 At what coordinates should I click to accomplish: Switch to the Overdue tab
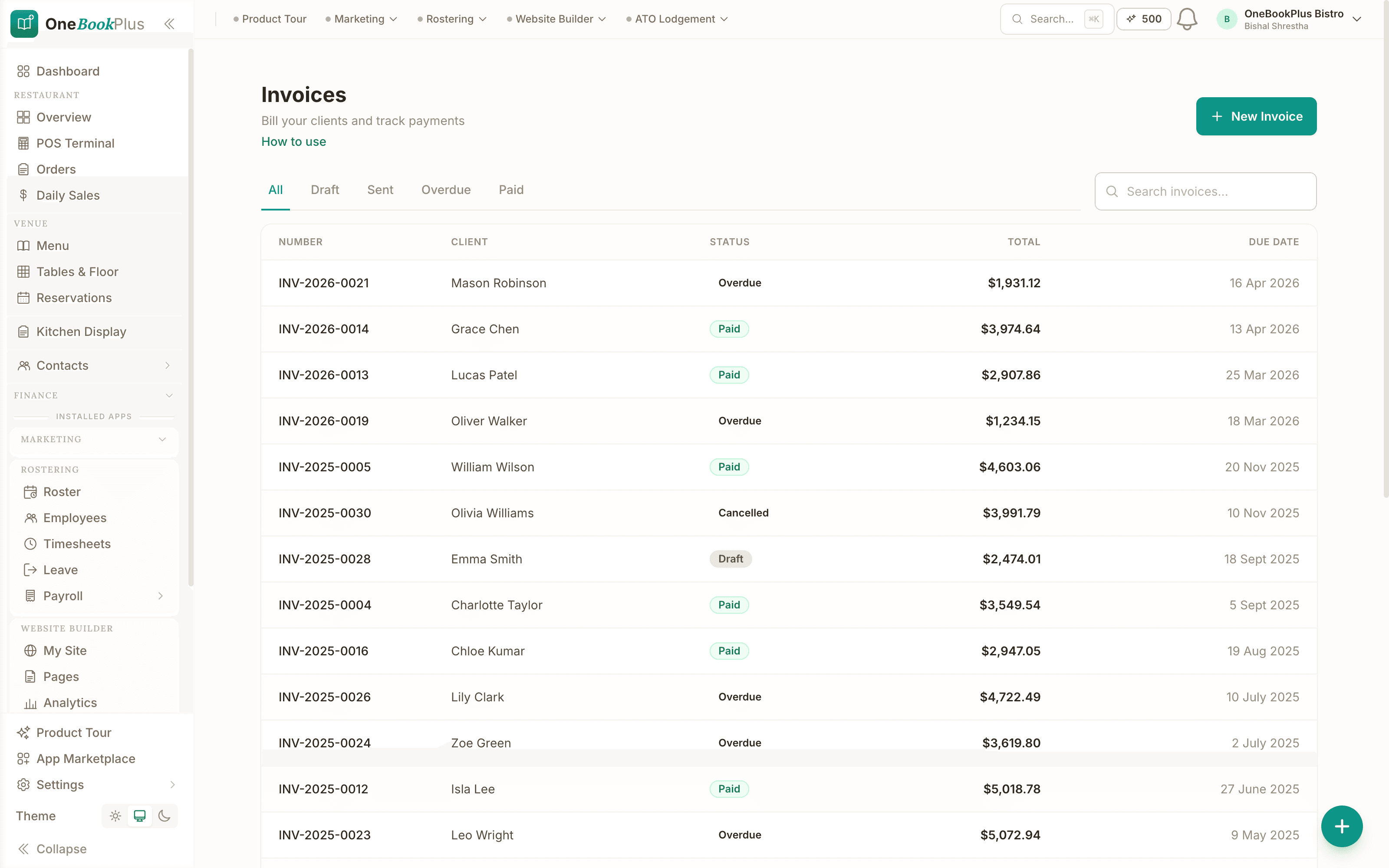(x=446, y=190)
